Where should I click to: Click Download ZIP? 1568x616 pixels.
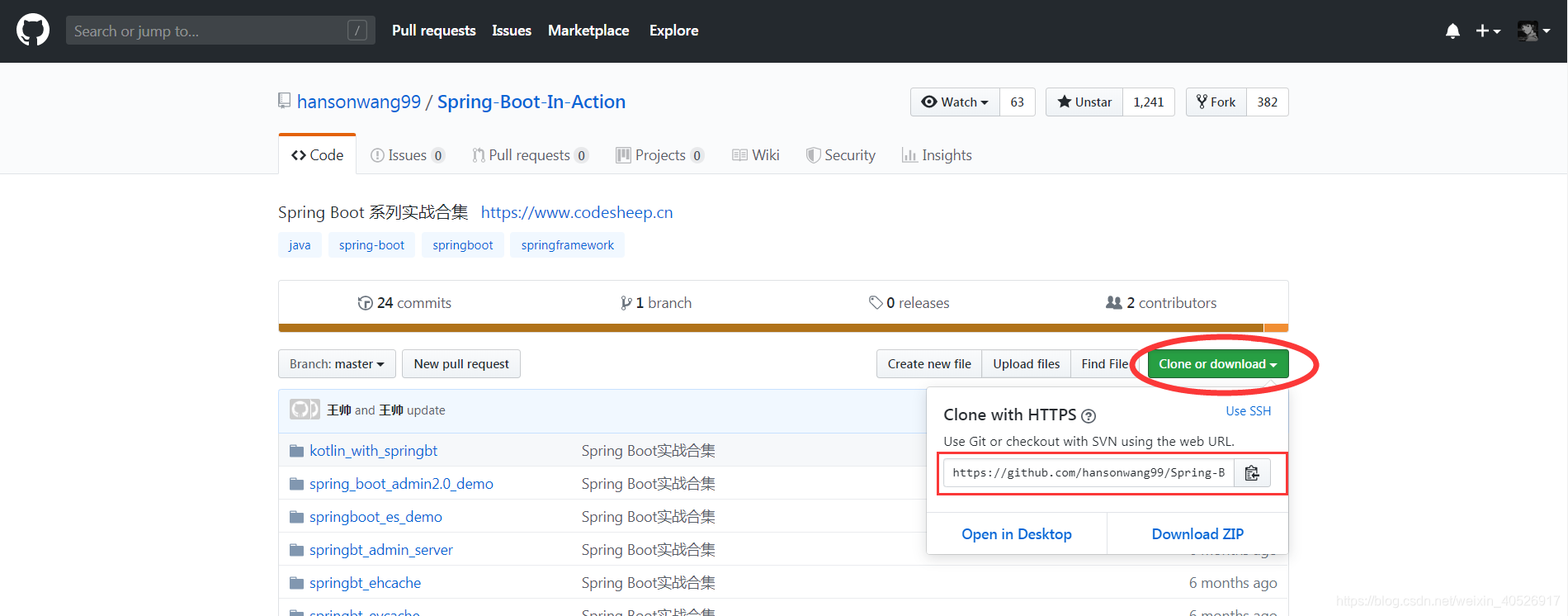pyautogui.click(x=1197, y=534)
